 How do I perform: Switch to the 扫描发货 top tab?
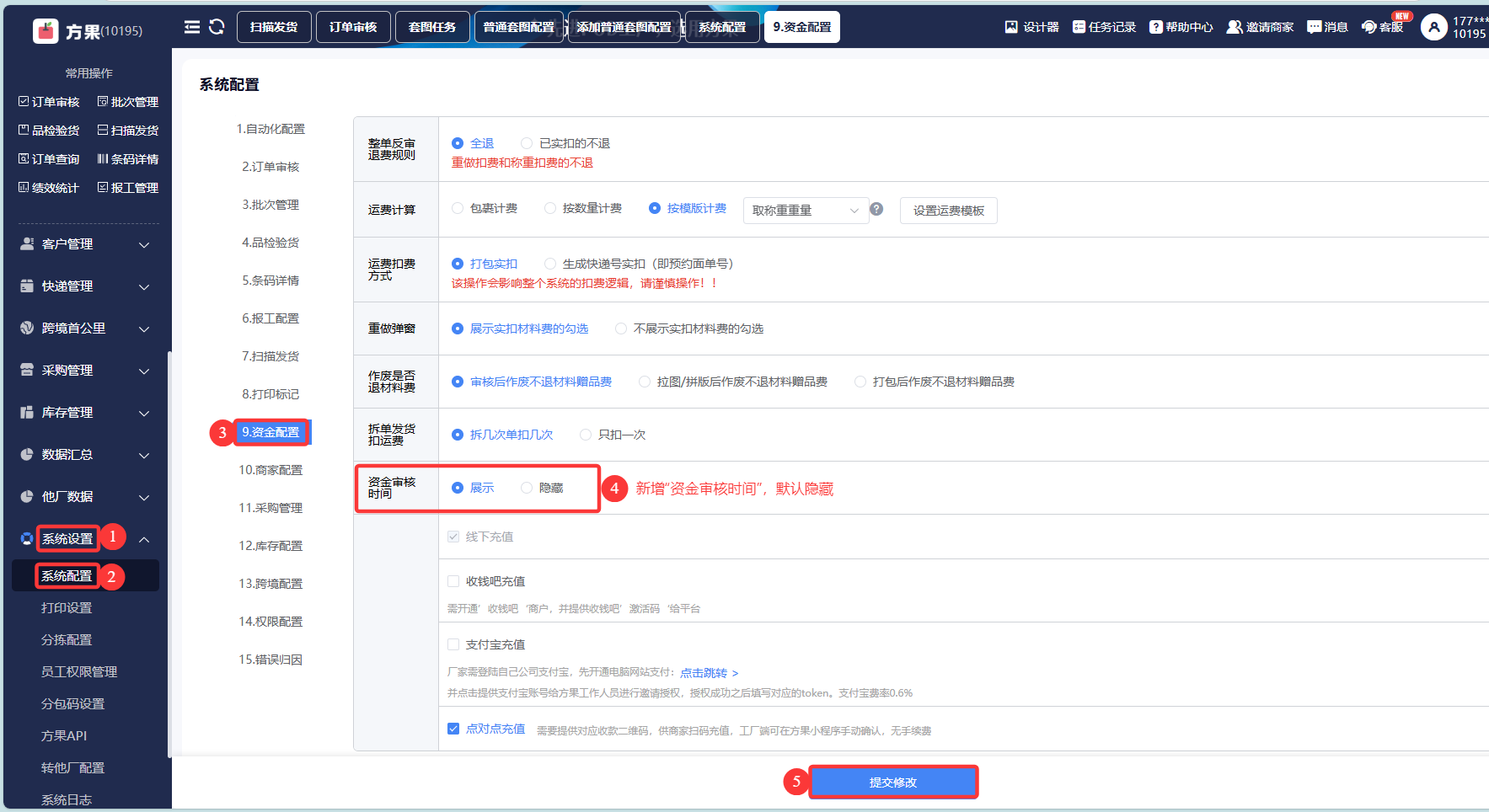[274, 27]
